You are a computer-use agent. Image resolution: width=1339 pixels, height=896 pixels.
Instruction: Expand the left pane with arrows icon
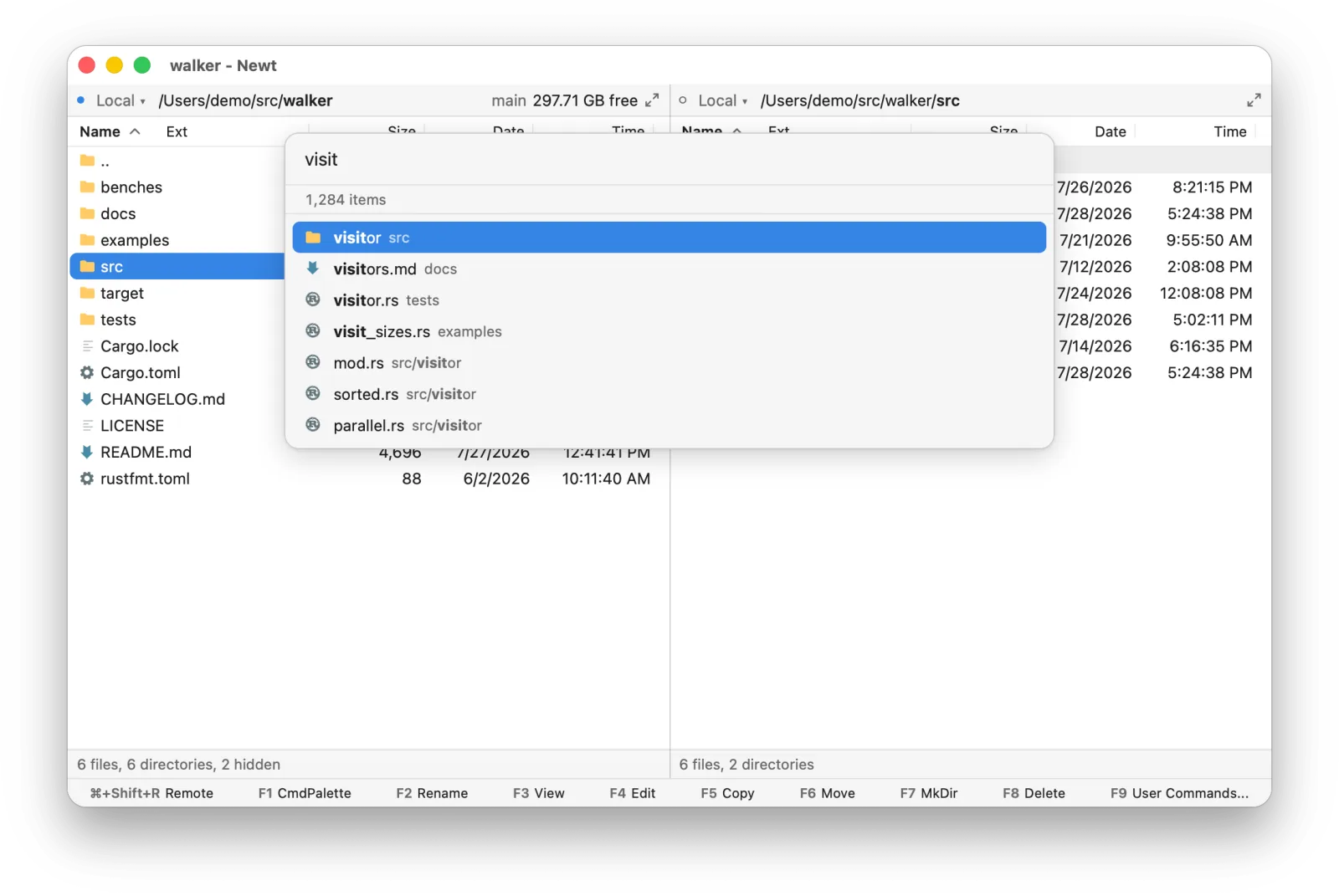coord(652,100)
